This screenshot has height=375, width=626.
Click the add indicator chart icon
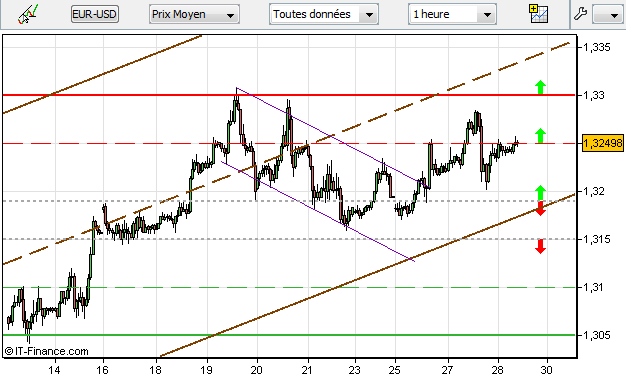coord(539,14)
